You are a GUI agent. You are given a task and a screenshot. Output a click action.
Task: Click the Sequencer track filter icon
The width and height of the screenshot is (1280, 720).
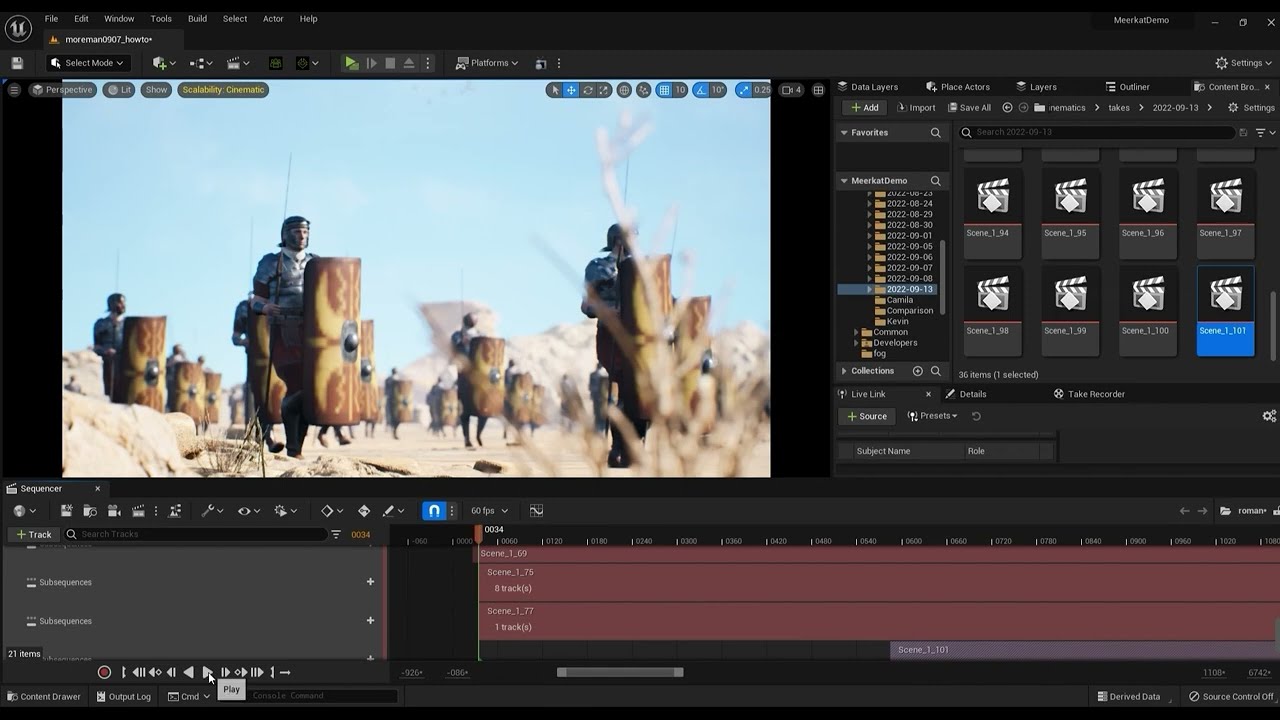336,535
